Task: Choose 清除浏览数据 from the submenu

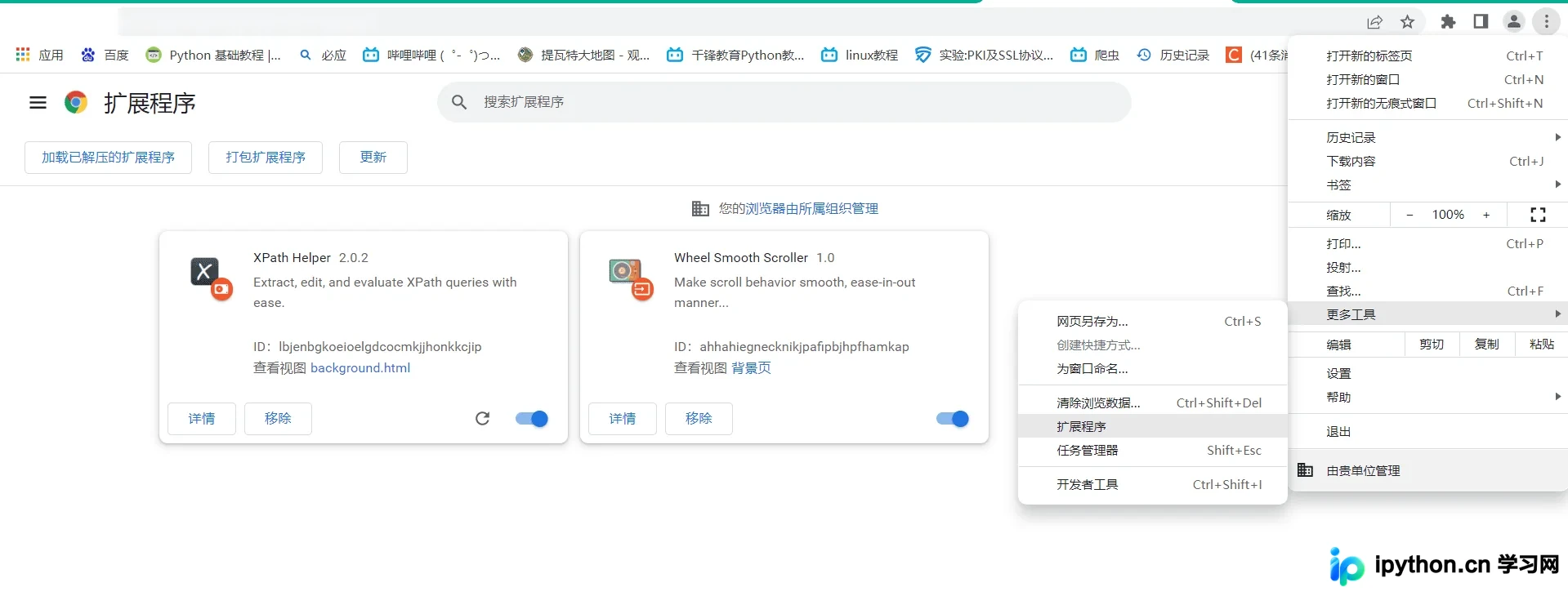Action: [1153, 403]
